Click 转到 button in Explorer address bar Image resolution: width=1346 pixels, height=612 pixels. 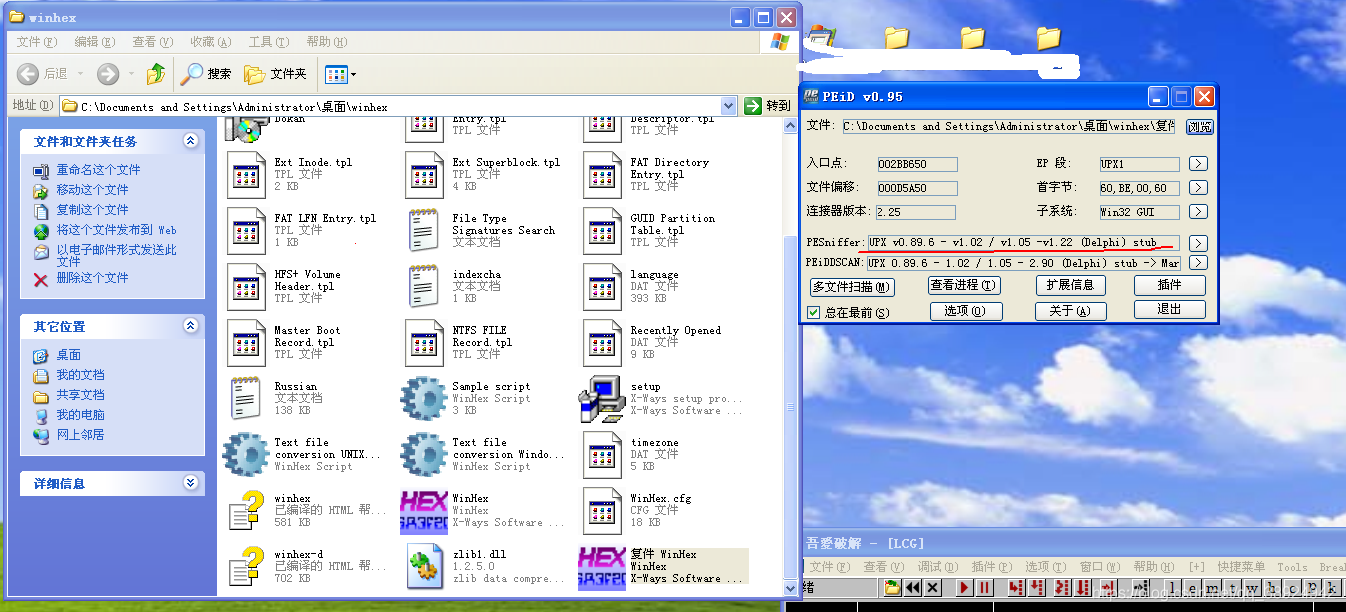tap(768, 106)
